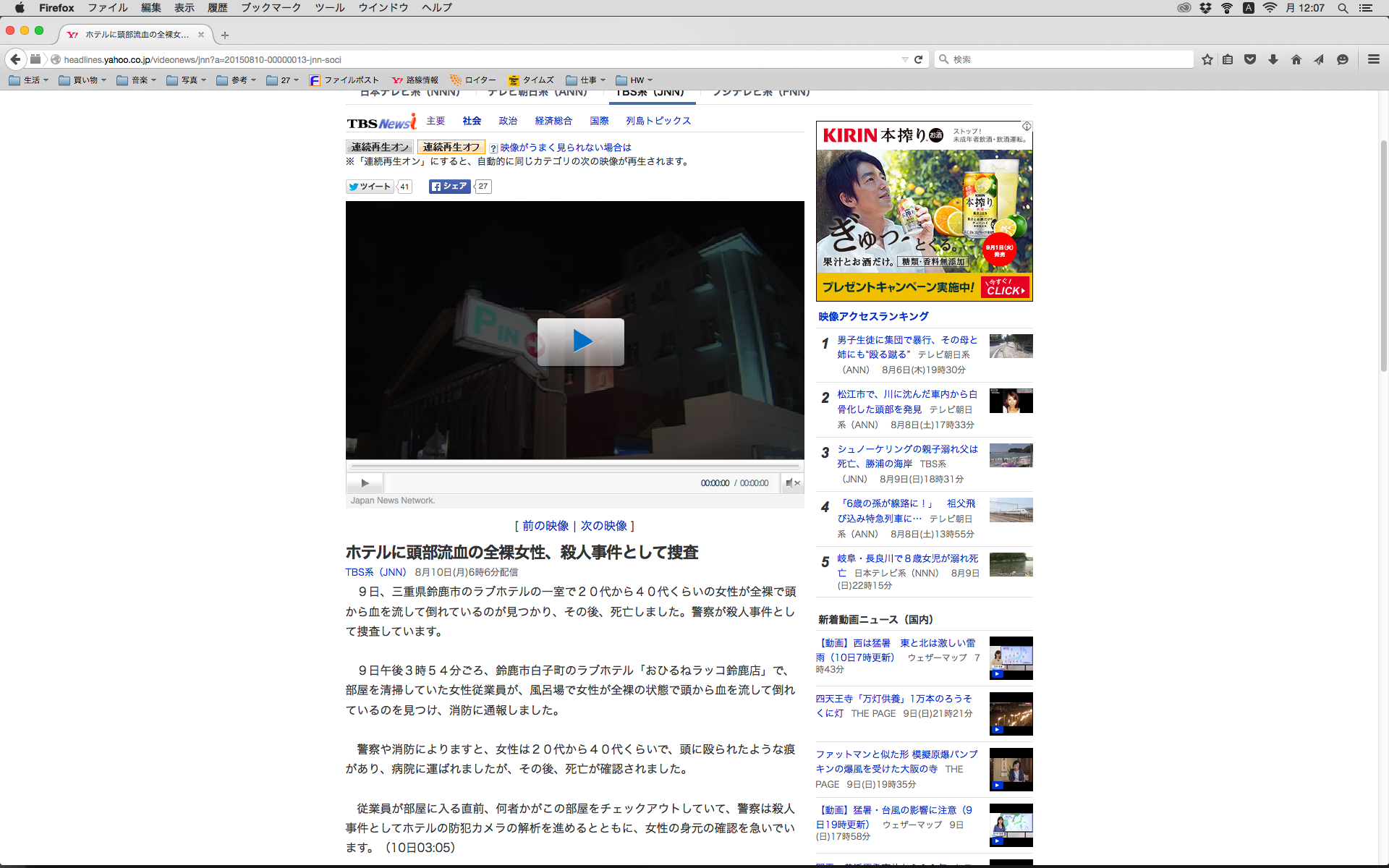Save the page to Pocket with its icon
Image resolution: width=1389 pixels, height=868 pixels.
(x=1250, y=59)
